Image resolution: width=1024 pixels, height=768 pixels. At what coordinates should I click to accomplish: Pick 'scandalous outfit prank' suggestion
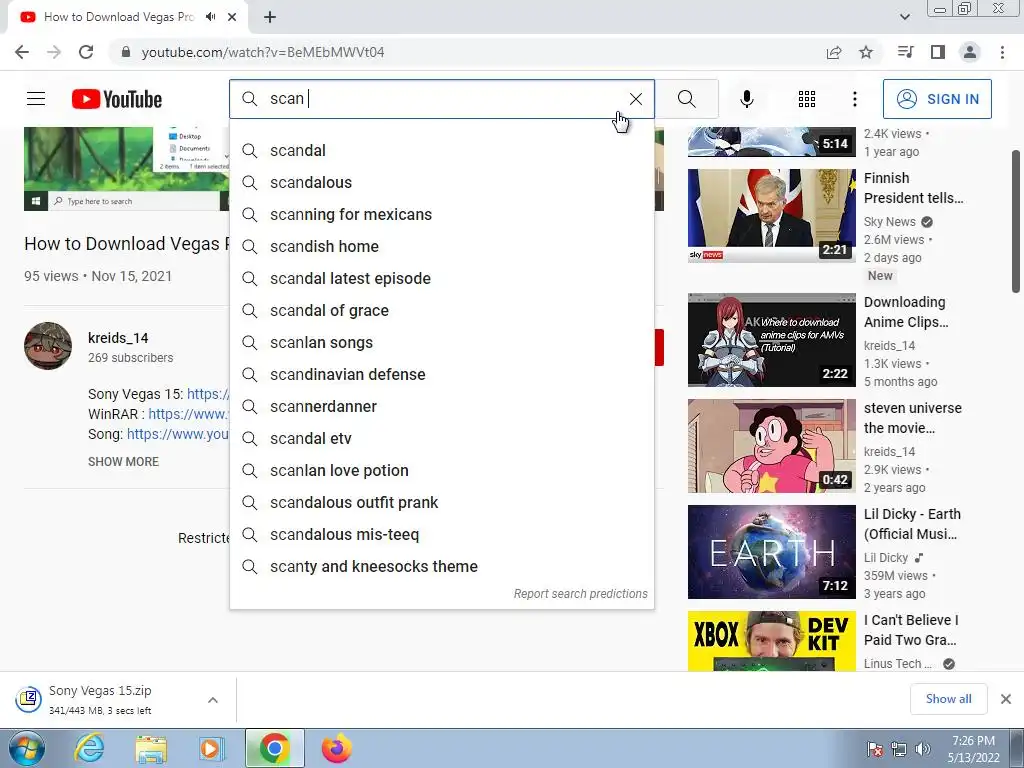(441, 503)
